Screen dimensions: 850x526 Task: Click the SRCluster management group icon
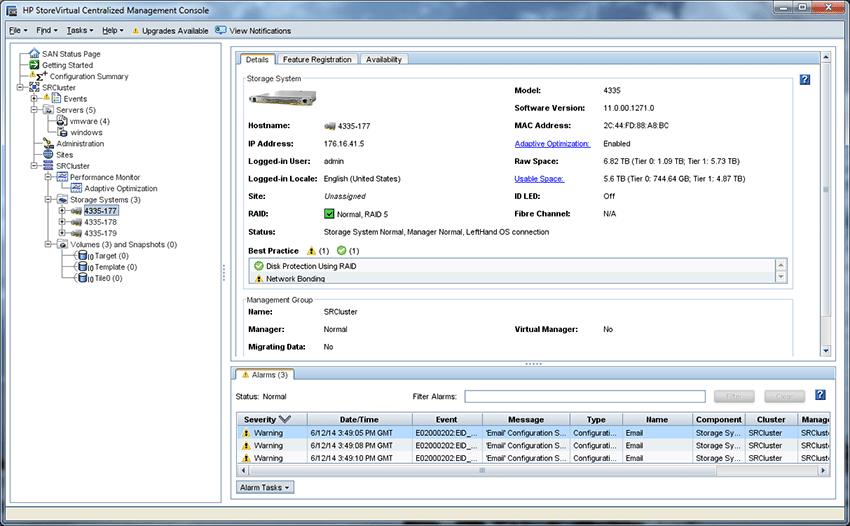pyautogui.click(x=34, y=87)
